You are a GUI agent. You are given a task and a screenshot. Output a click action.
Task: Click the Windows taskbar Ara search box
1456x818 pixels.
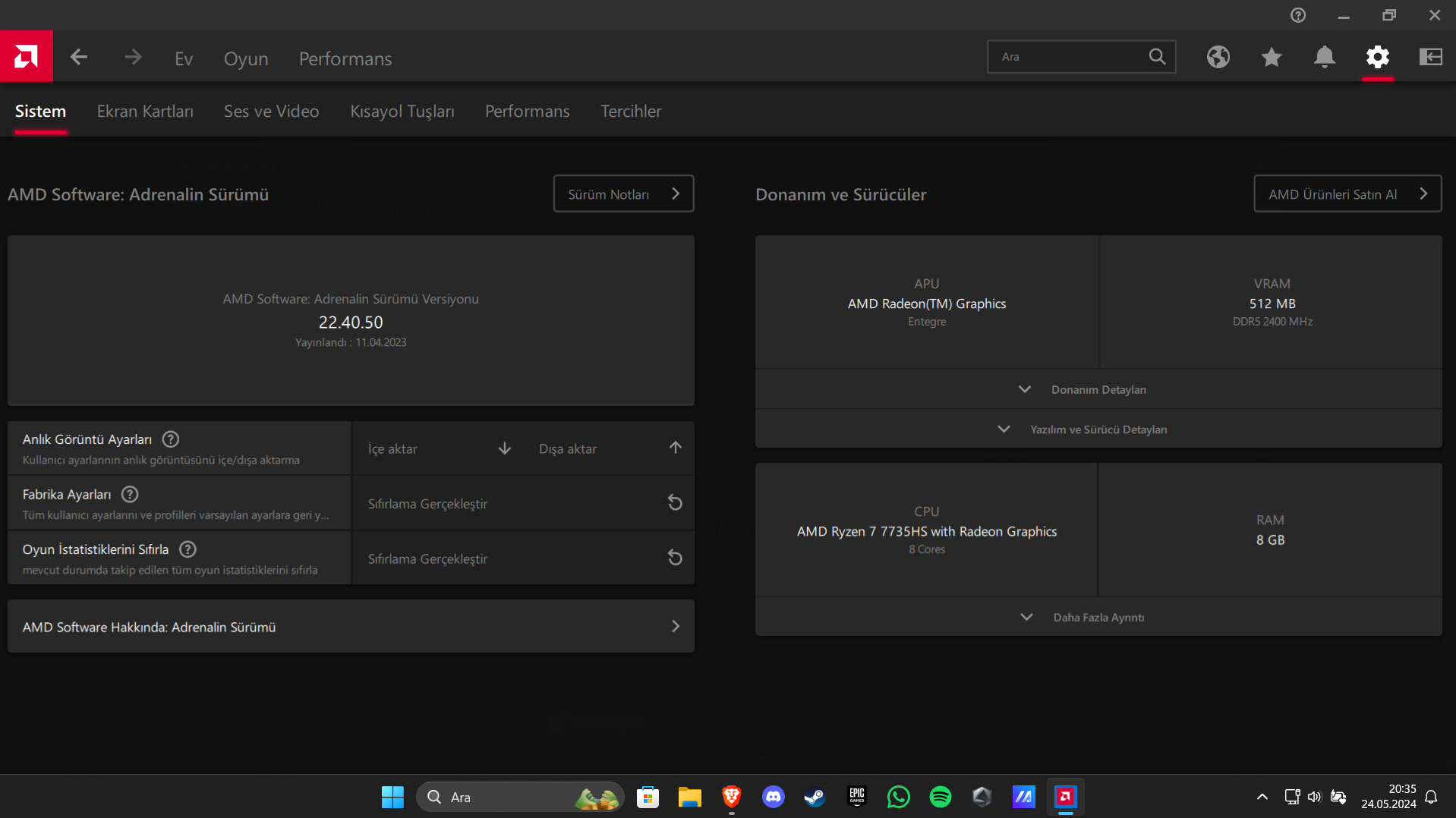[x=520, y=797]
